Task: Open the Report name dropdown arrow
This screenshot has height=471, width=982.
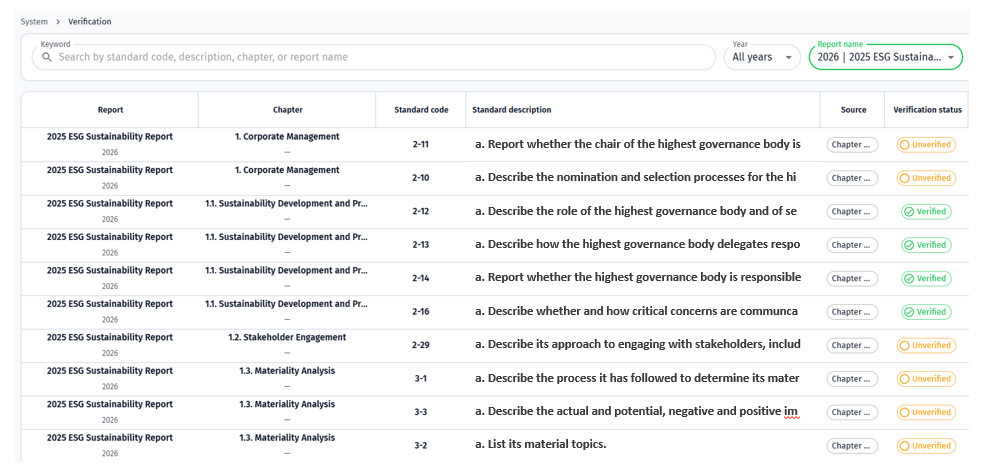Action: click(951, 58)
